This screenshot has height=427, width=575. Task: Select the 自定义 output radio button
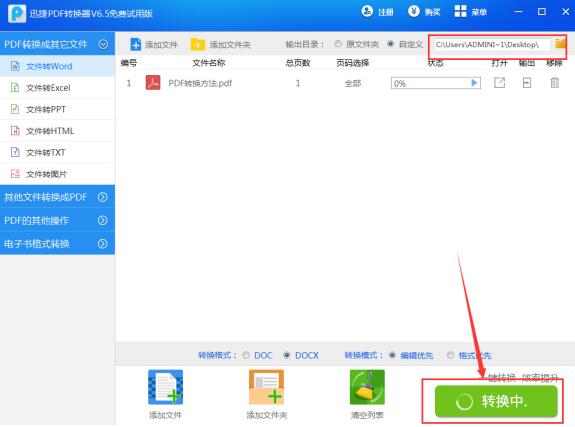point(391,44)
